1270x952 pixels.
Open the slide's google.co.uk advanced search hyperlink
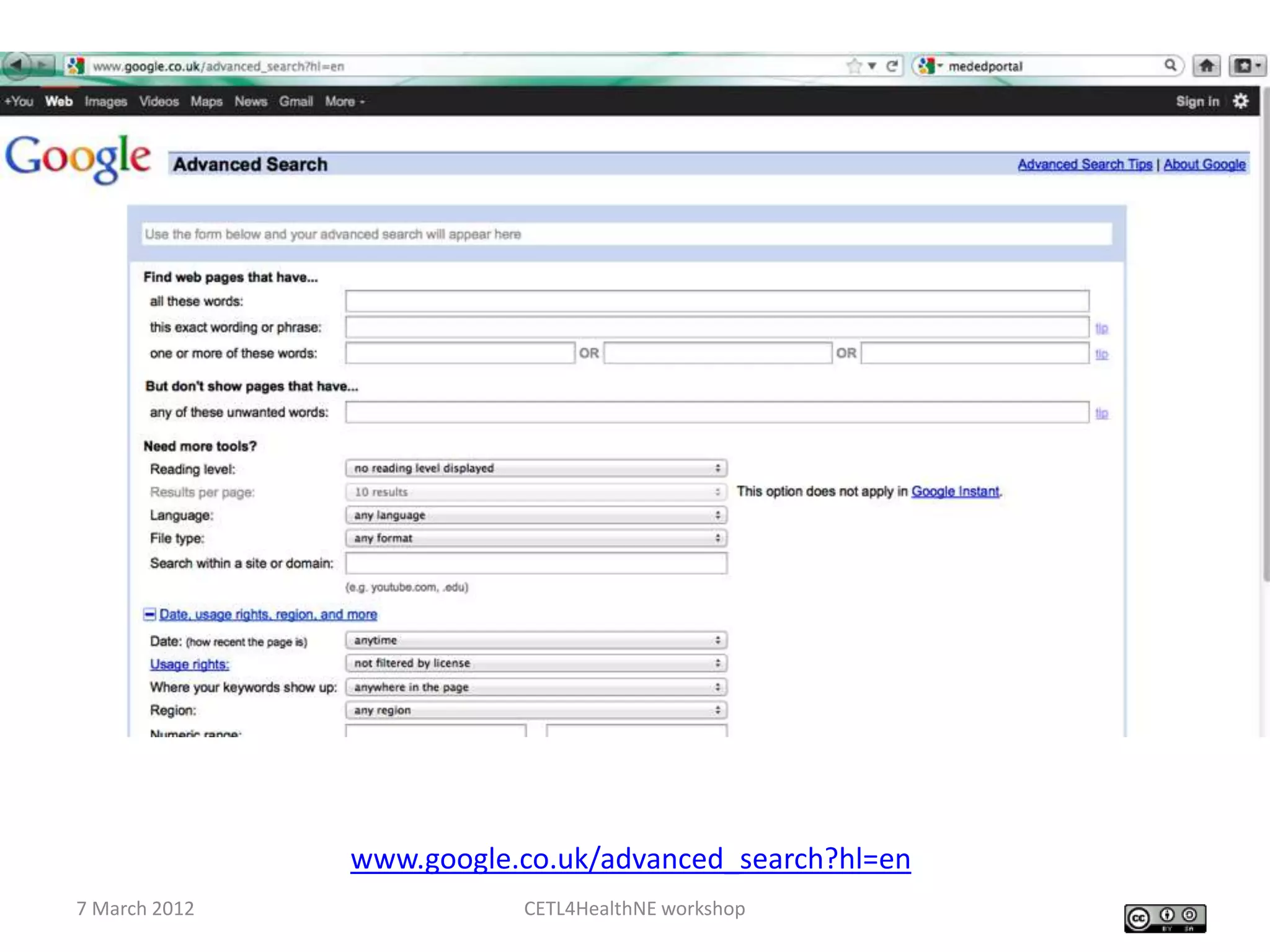click(x=631, y=859)
